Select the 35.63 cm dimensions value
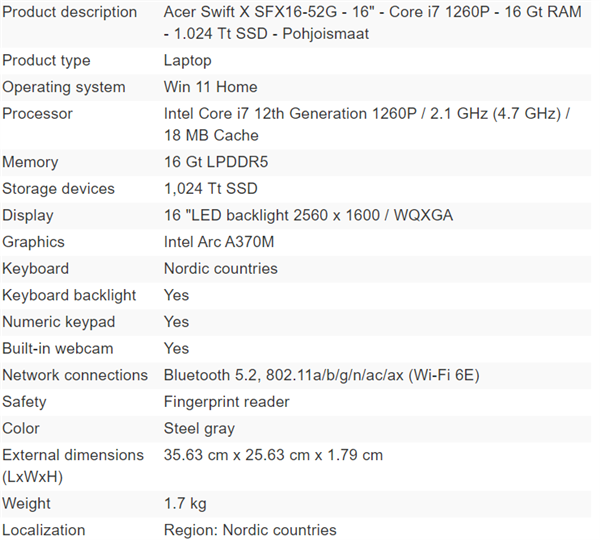 coord(273,455)
